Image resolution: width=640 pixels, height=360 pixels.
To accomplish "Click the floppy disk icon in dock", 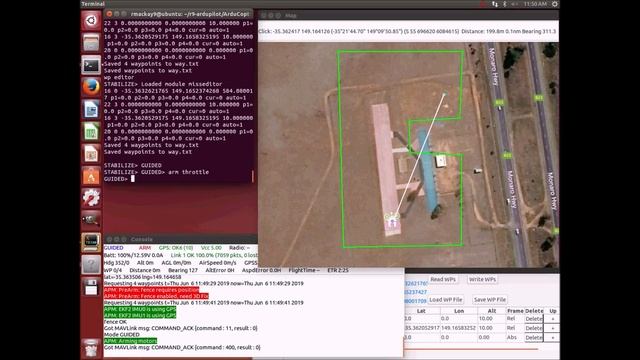I will click(x=91, y=287).
